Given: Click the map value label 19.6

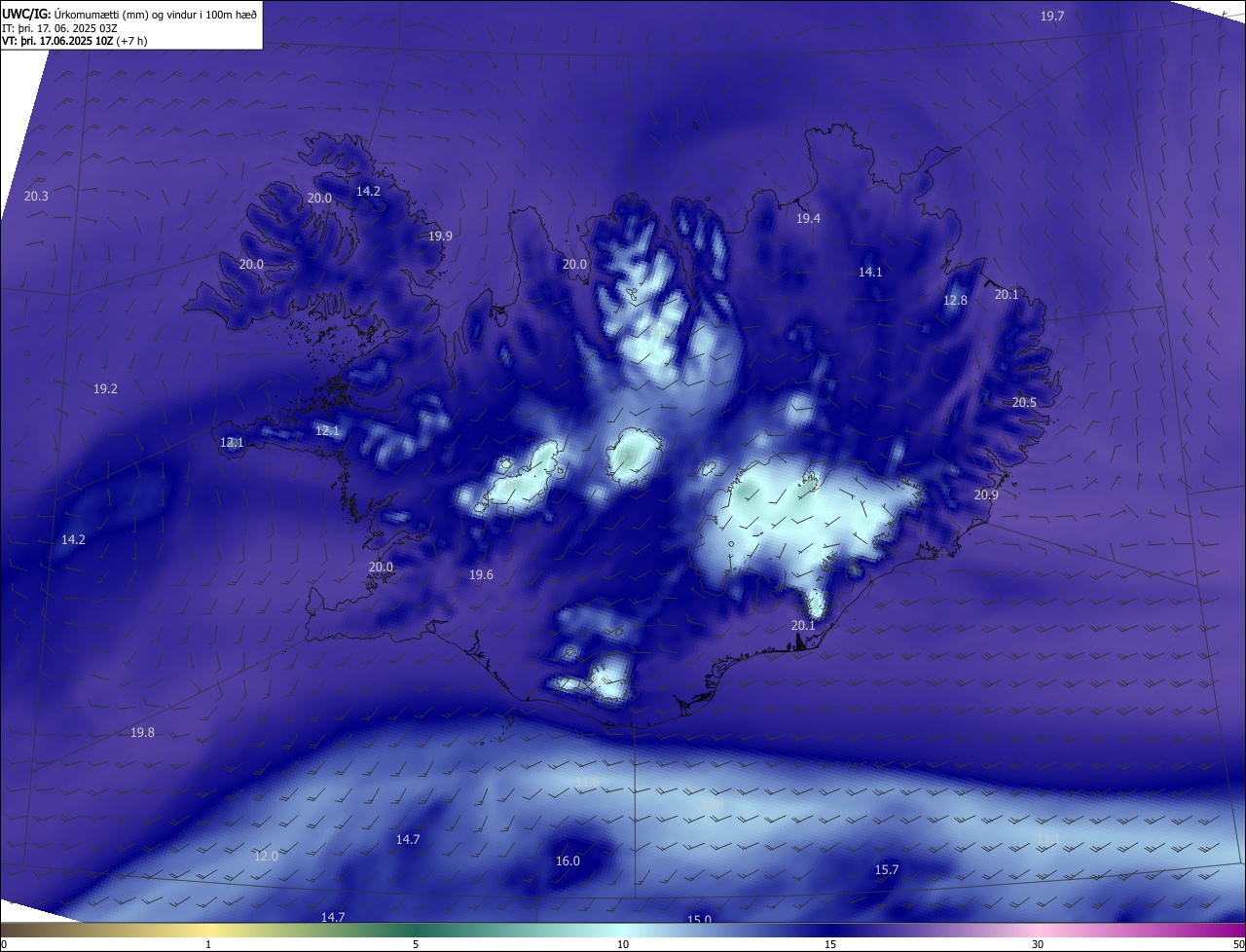Looking at the screenshot, I should tap(481, 574).
